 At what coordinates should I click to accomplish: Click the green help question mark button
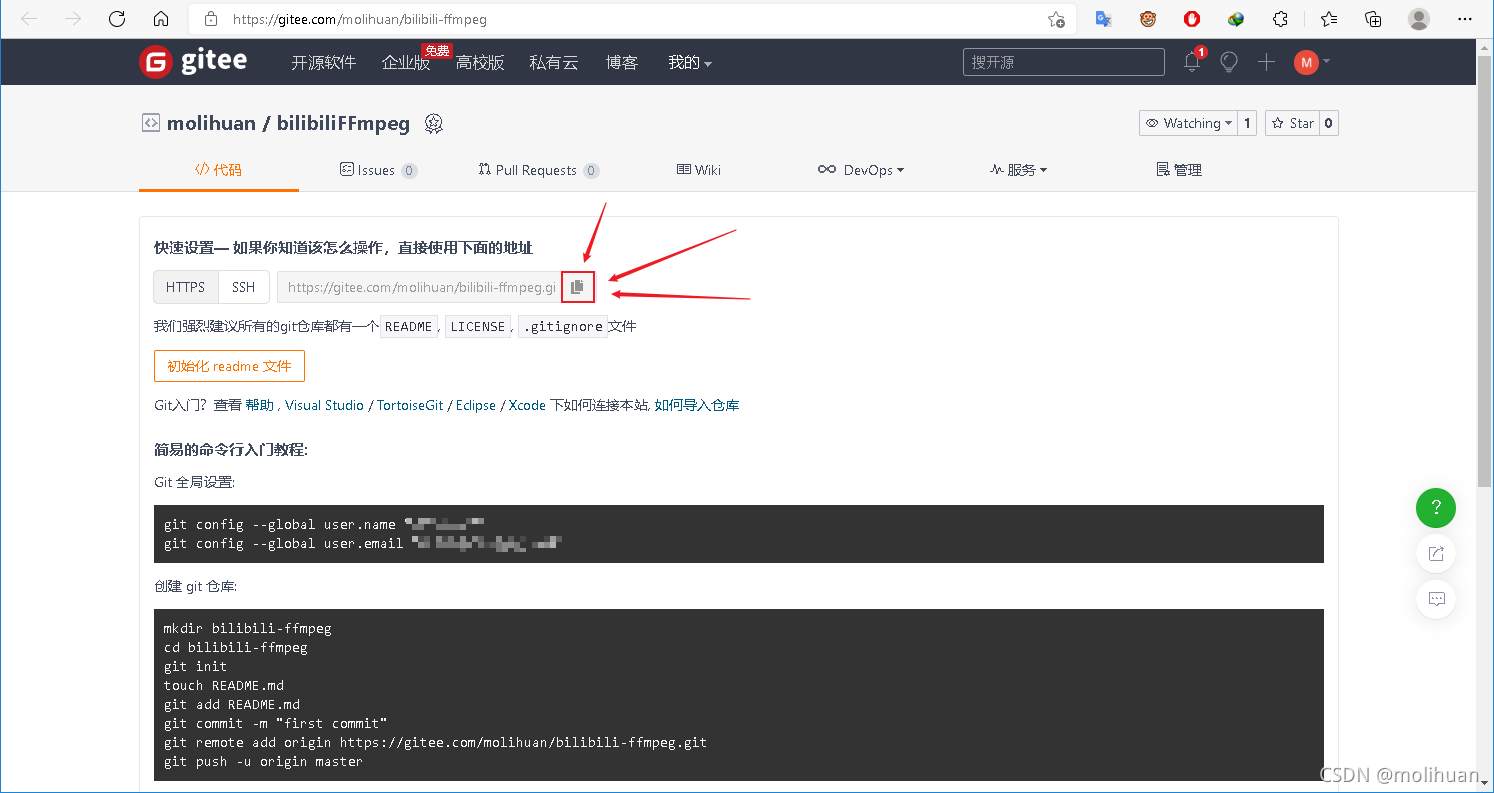point(1436,508)
